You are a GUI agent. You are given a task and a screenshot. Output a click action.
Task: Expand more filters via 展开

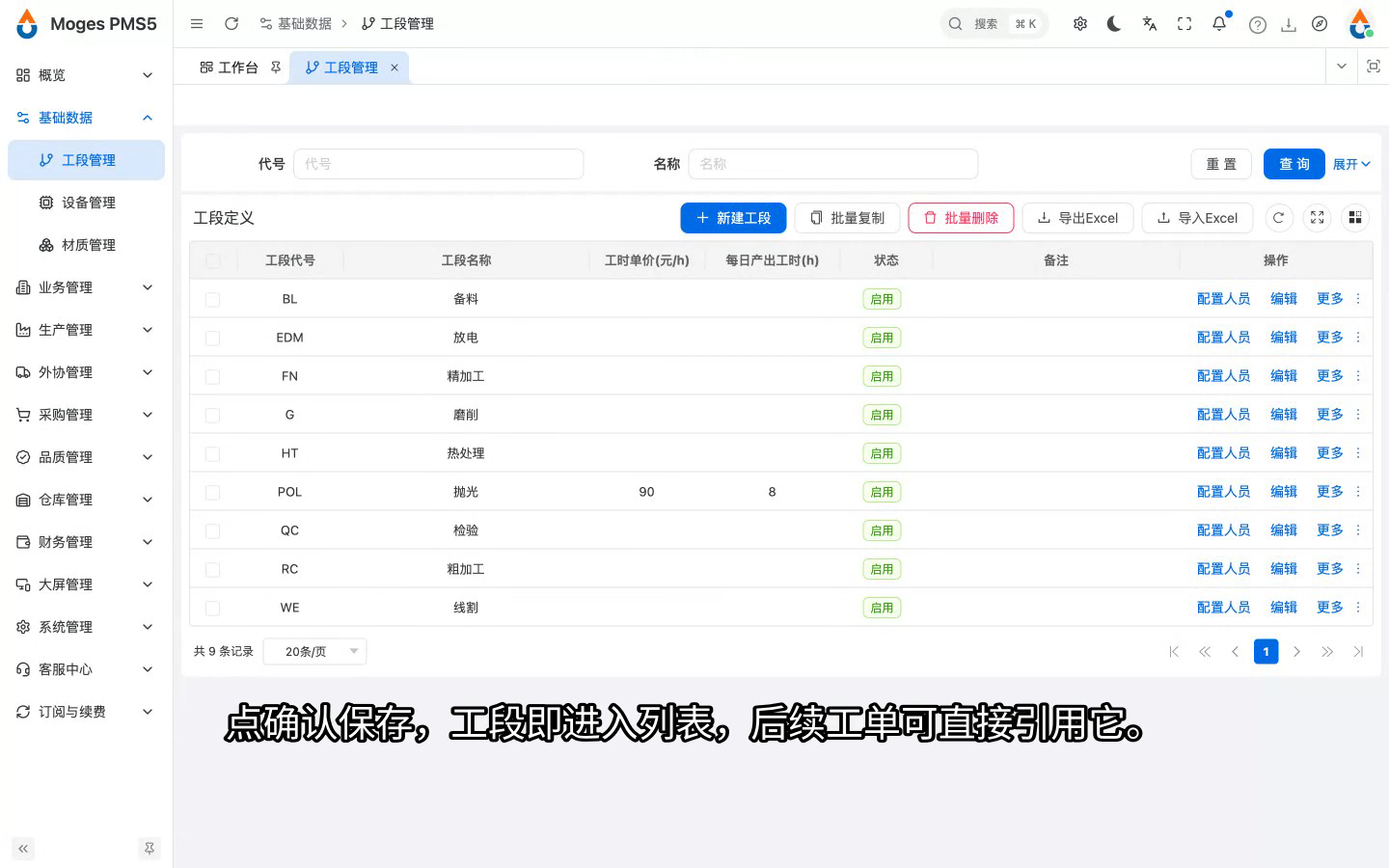pyautogui.click(x=1351, y=164)
